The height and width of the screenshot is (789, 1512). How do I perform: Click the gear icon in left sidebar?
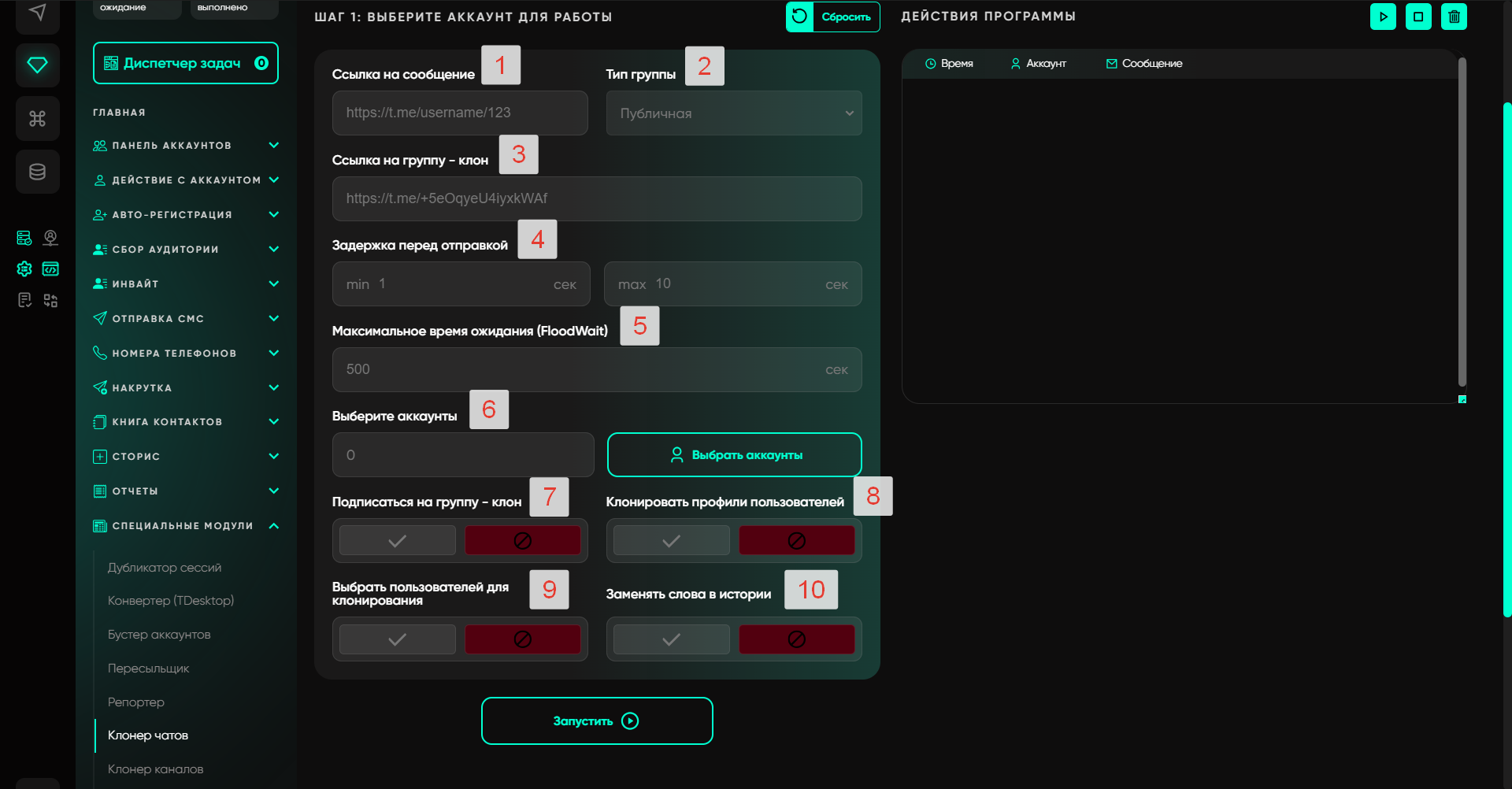[24, 269]
